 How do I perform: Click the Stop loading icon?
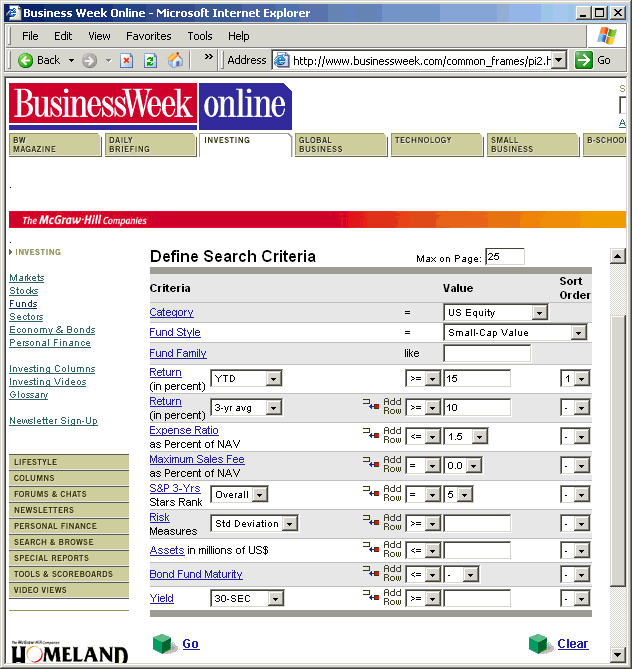tap(126, 60)
